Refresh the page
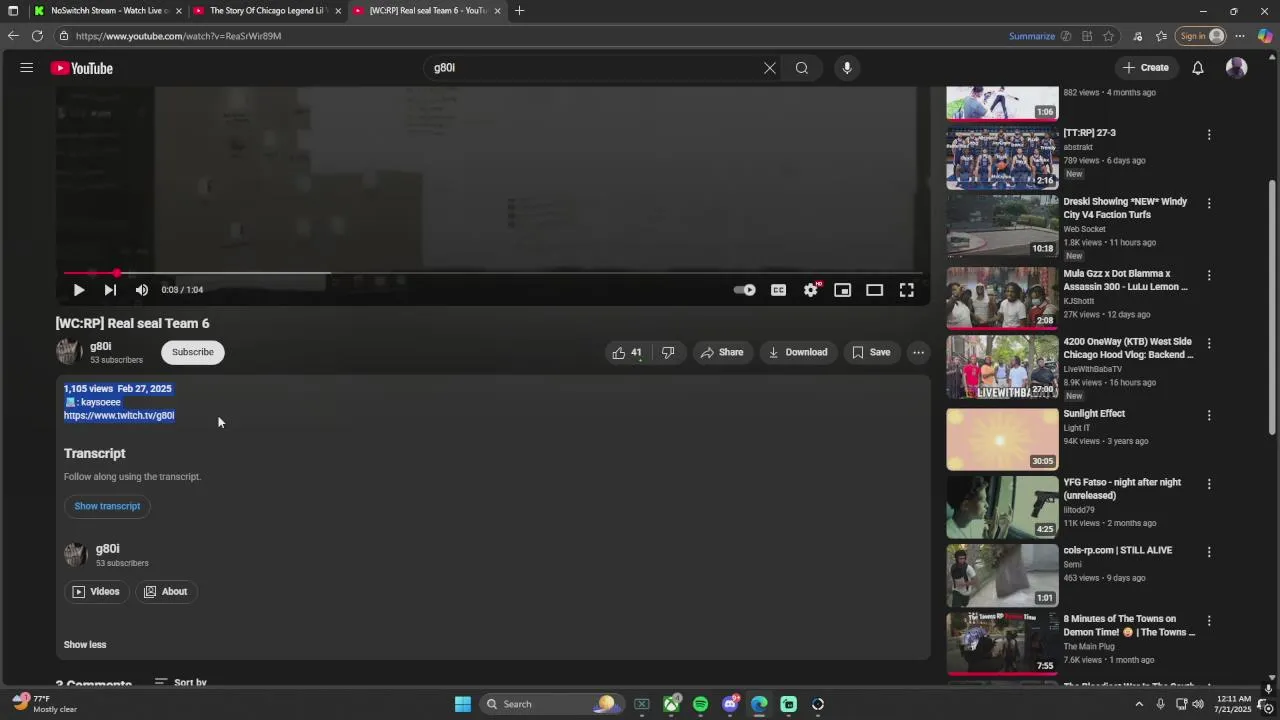1280x720 pixels. pos(37,36)
